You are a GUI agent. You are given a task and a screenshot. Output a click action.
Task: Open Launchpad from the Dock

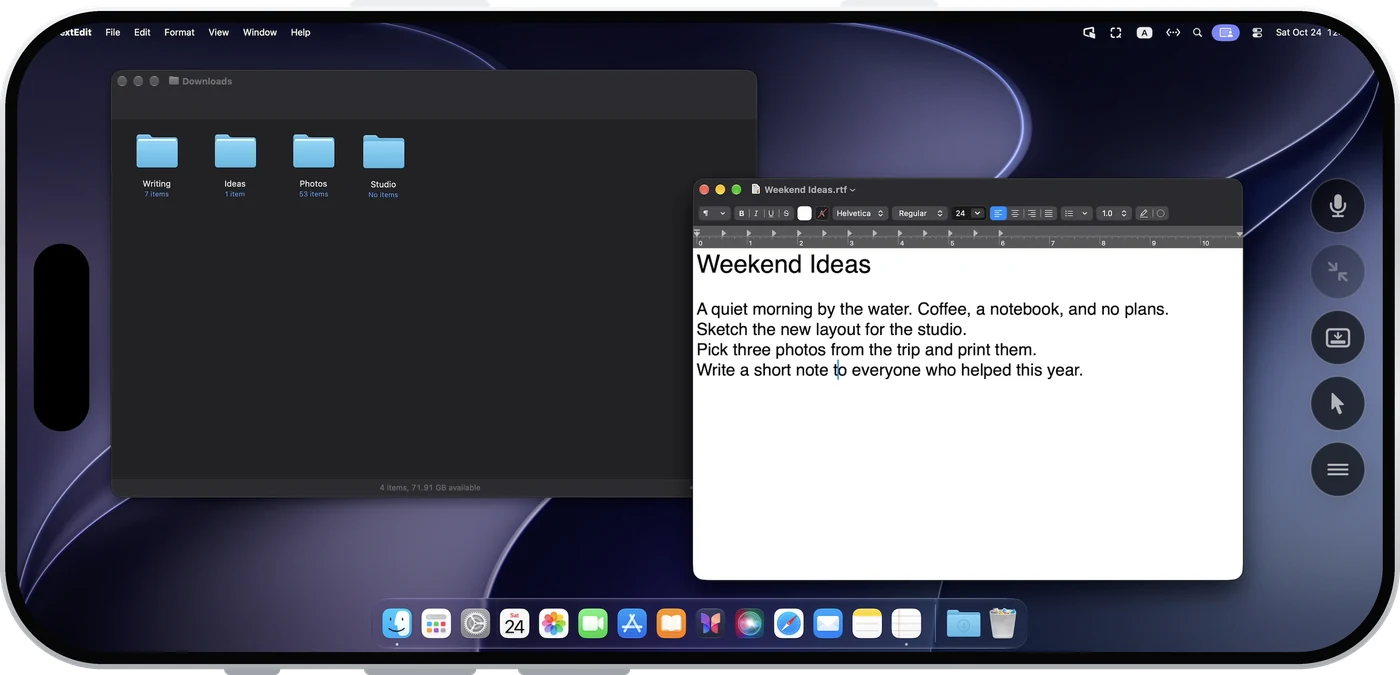pyautogui.click(x=436, y=624)
